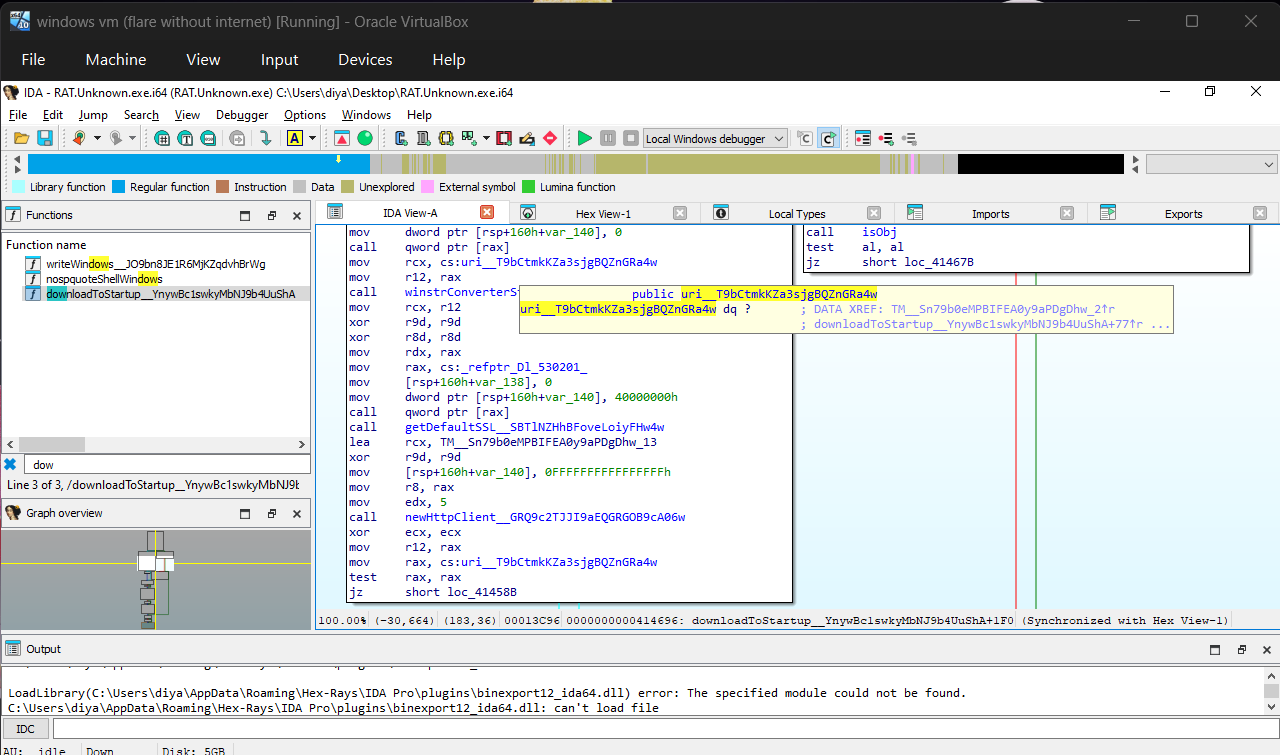Click the Functions list horizontal scrollbar
Image resolution: width=1280 pixels, height=755 pixels.
156,445
